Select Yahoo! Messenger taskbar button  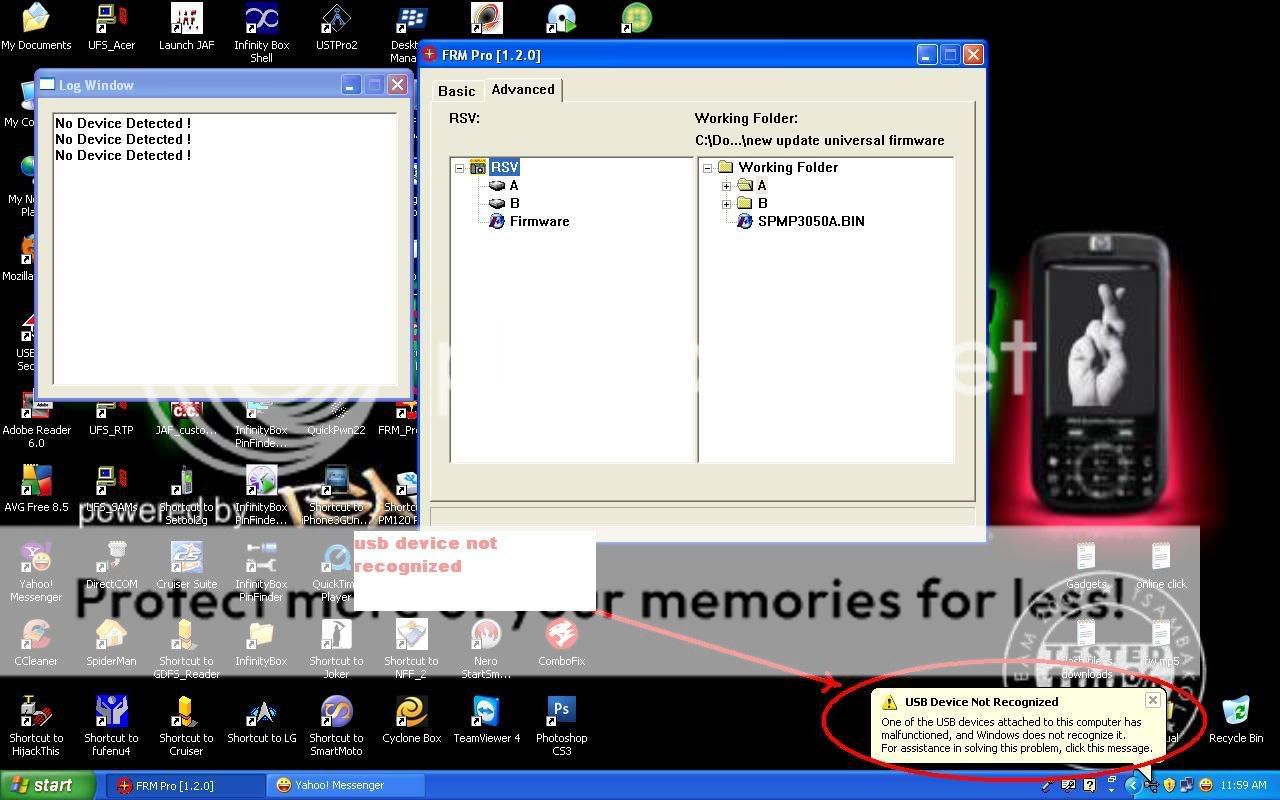pyautogui.click(x=347, y=785)
